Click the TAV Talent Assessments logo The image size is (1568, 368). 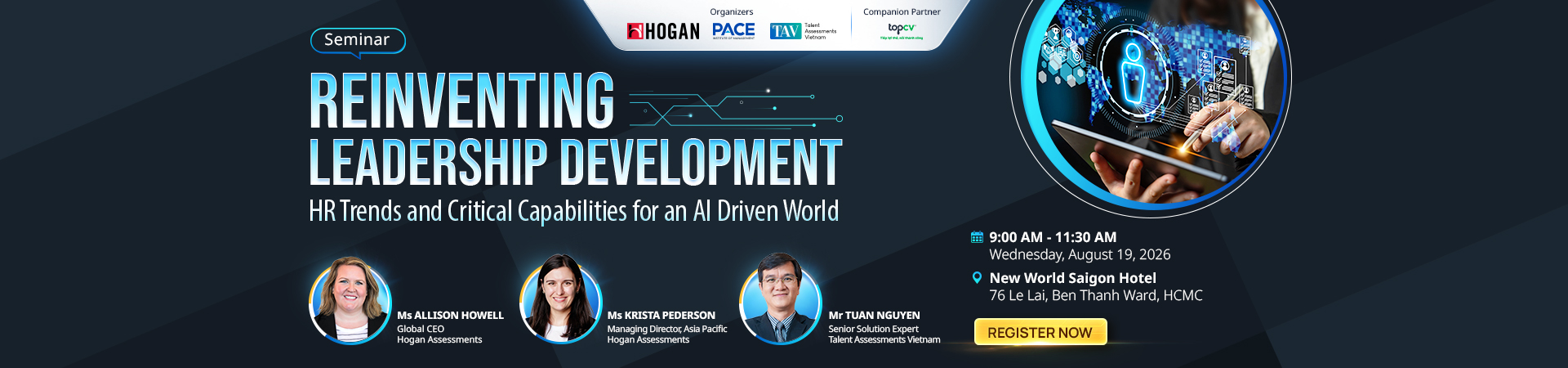[x=804, y=31]
